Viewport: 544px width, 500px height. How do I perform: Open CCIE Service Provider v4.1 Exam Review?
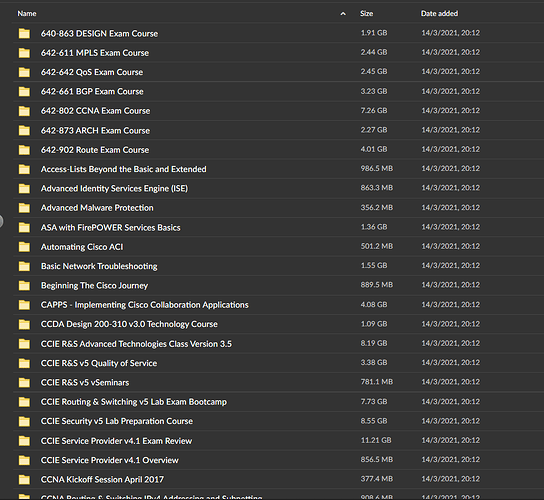pos(279,441)
